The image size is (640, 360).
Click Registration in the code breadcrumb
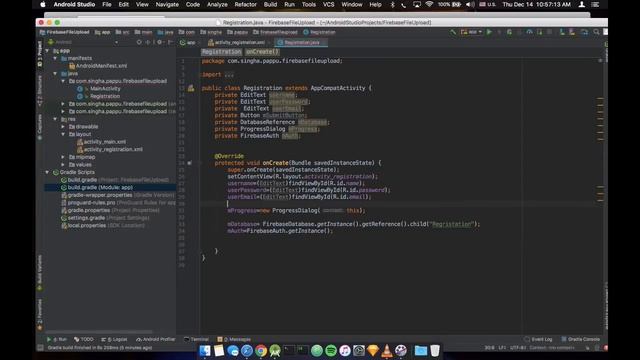pyautogui.click(x=222, y=52)
